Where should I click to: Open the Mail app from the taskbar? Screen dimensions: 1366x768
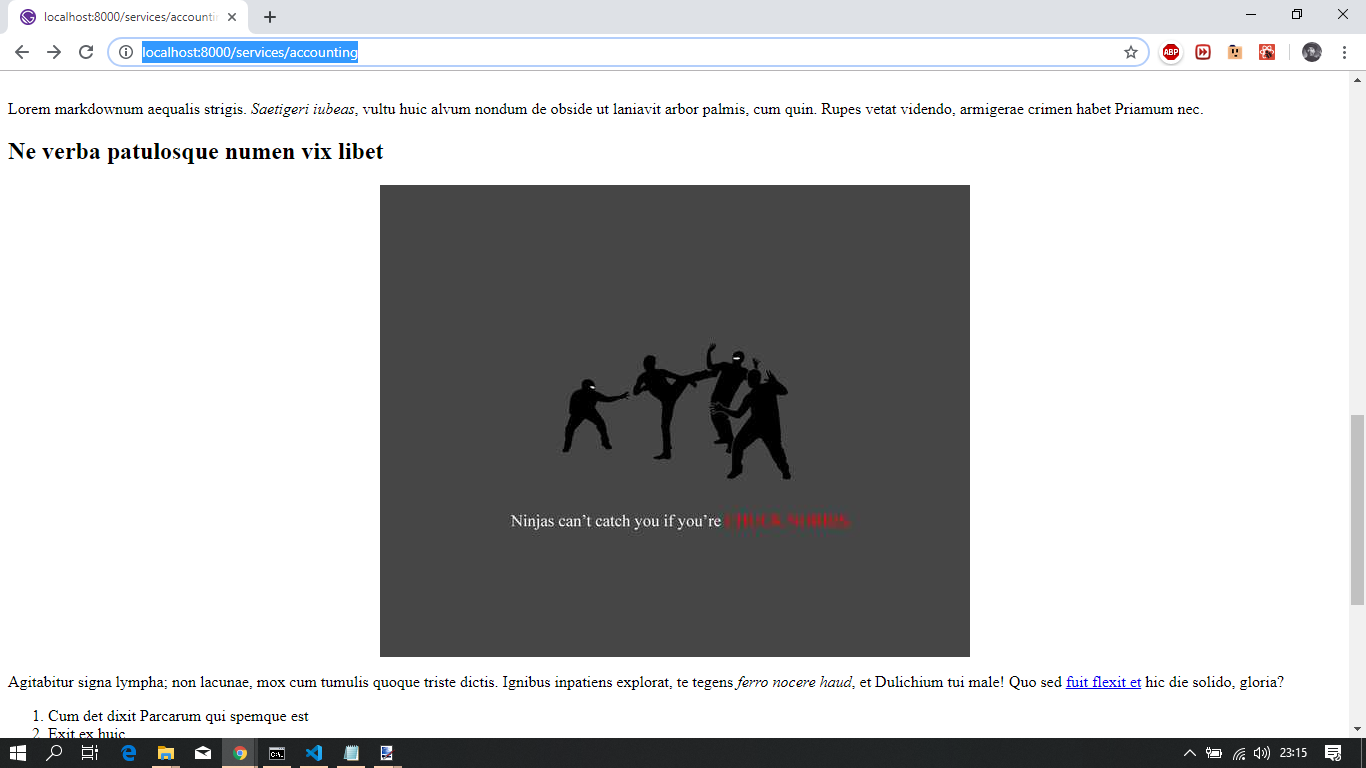click(203, 754)
